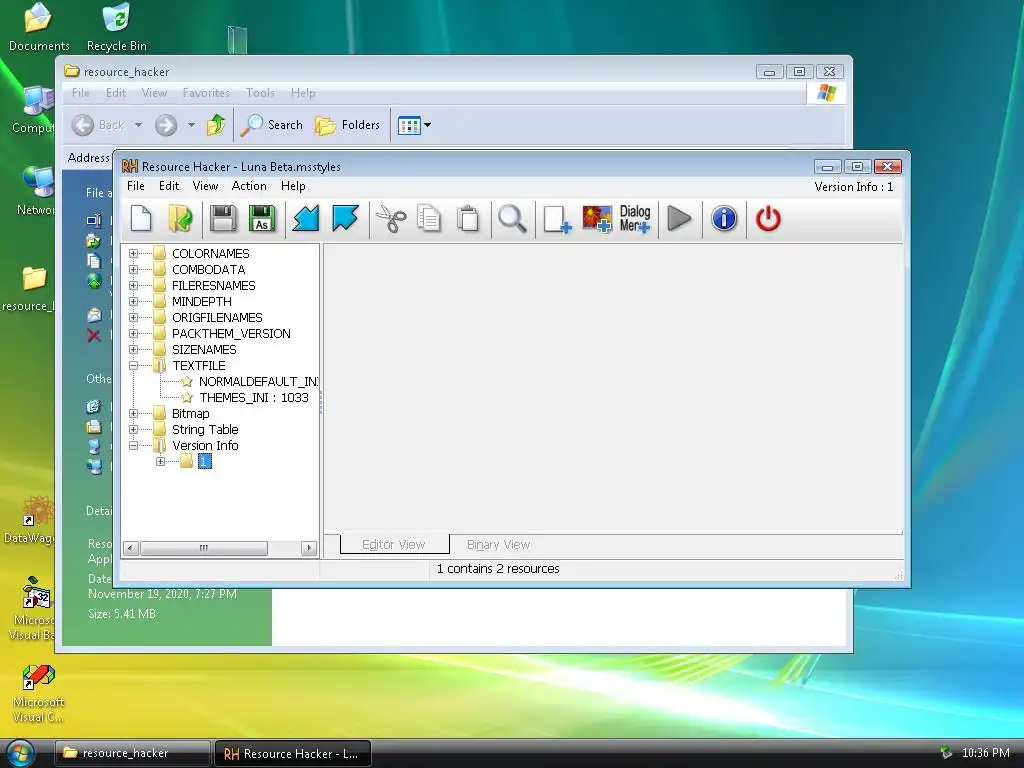Open Favorites menu in resource_hacker window
This screenshot has width=1024, height=768.
tap(206, 93)
